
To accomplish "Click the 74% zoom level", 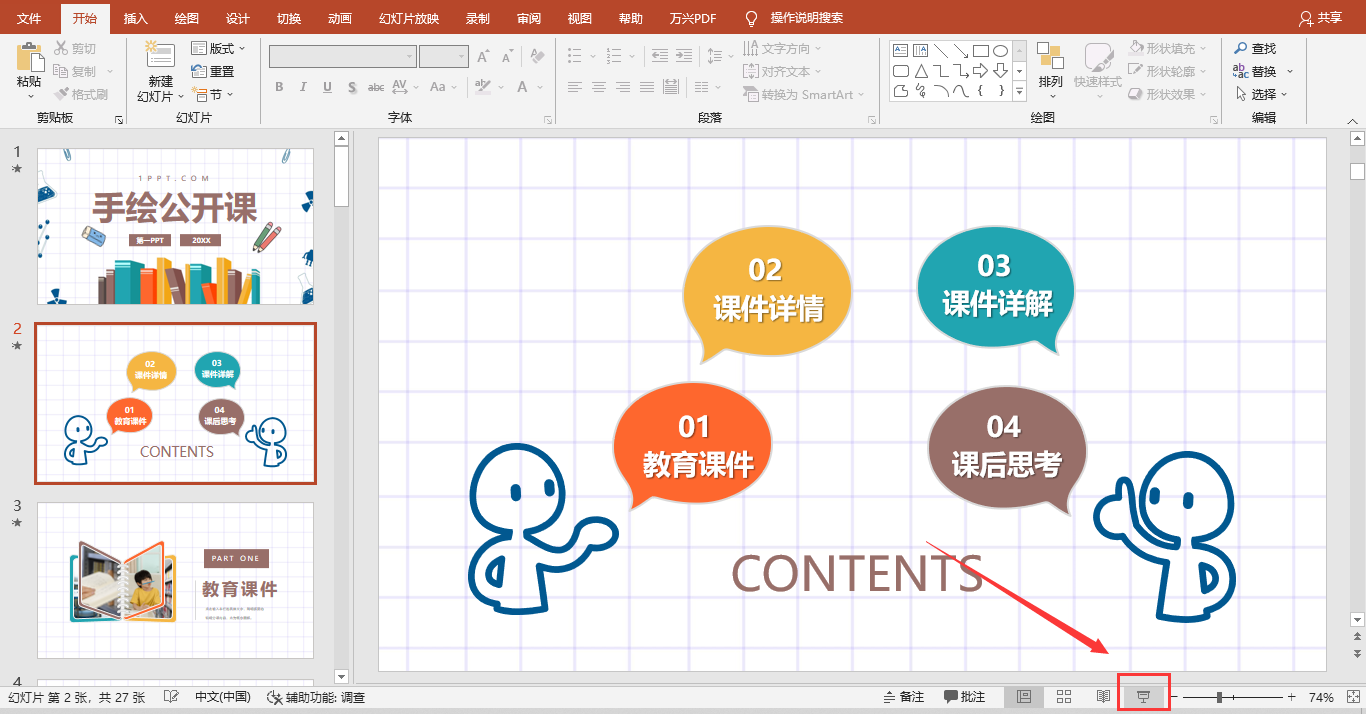I will coord(1321,697).
